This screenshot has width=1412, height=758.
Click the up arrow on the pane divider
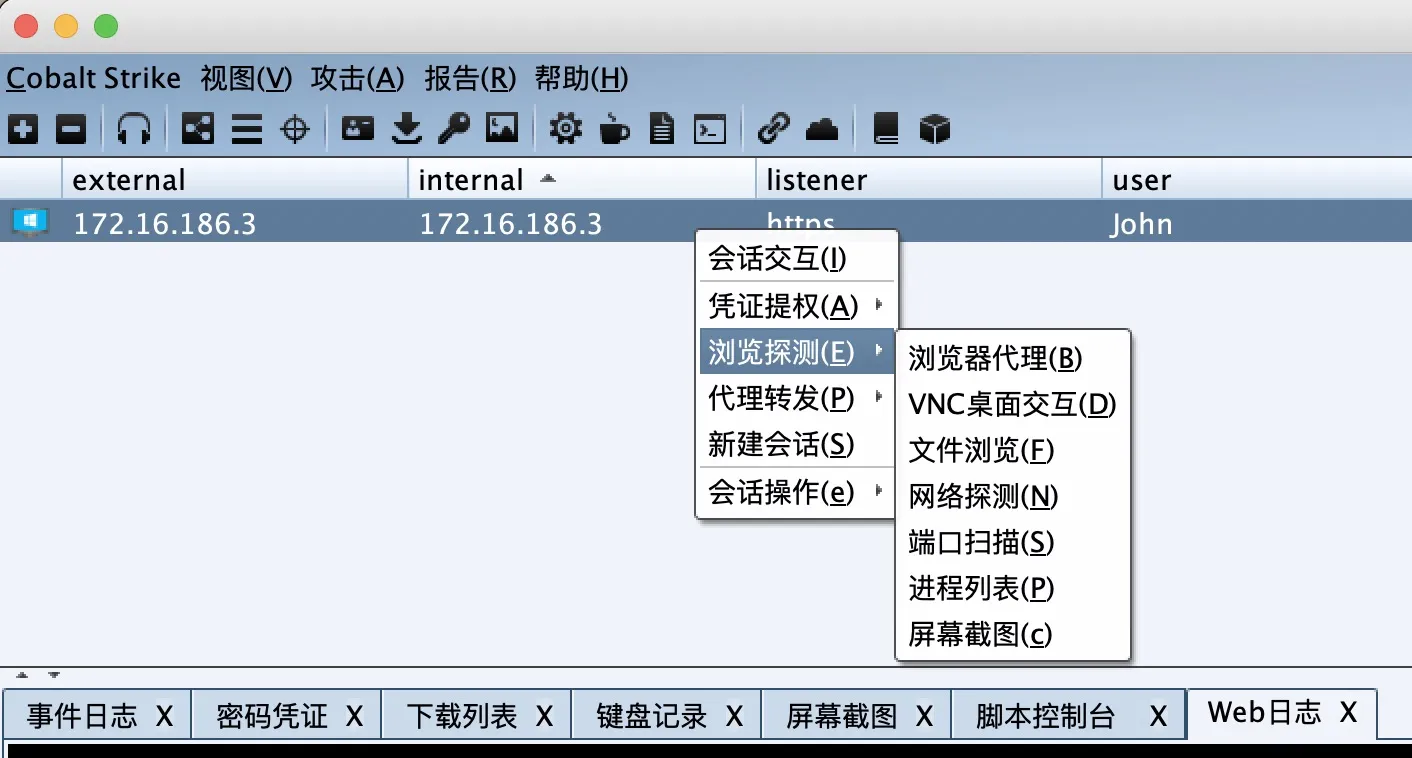[x=22, y=675]
